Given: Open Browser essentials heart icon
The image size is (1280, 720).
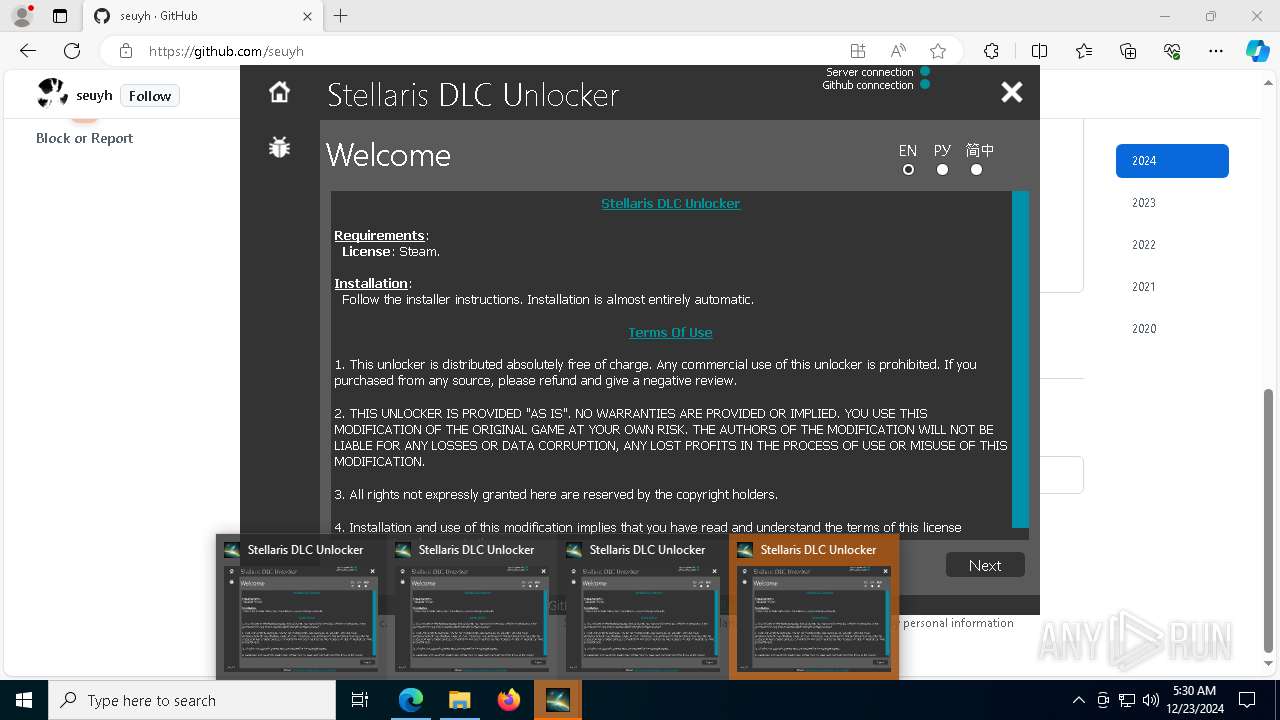Looking at the screenshot, I should [1172, 51].
